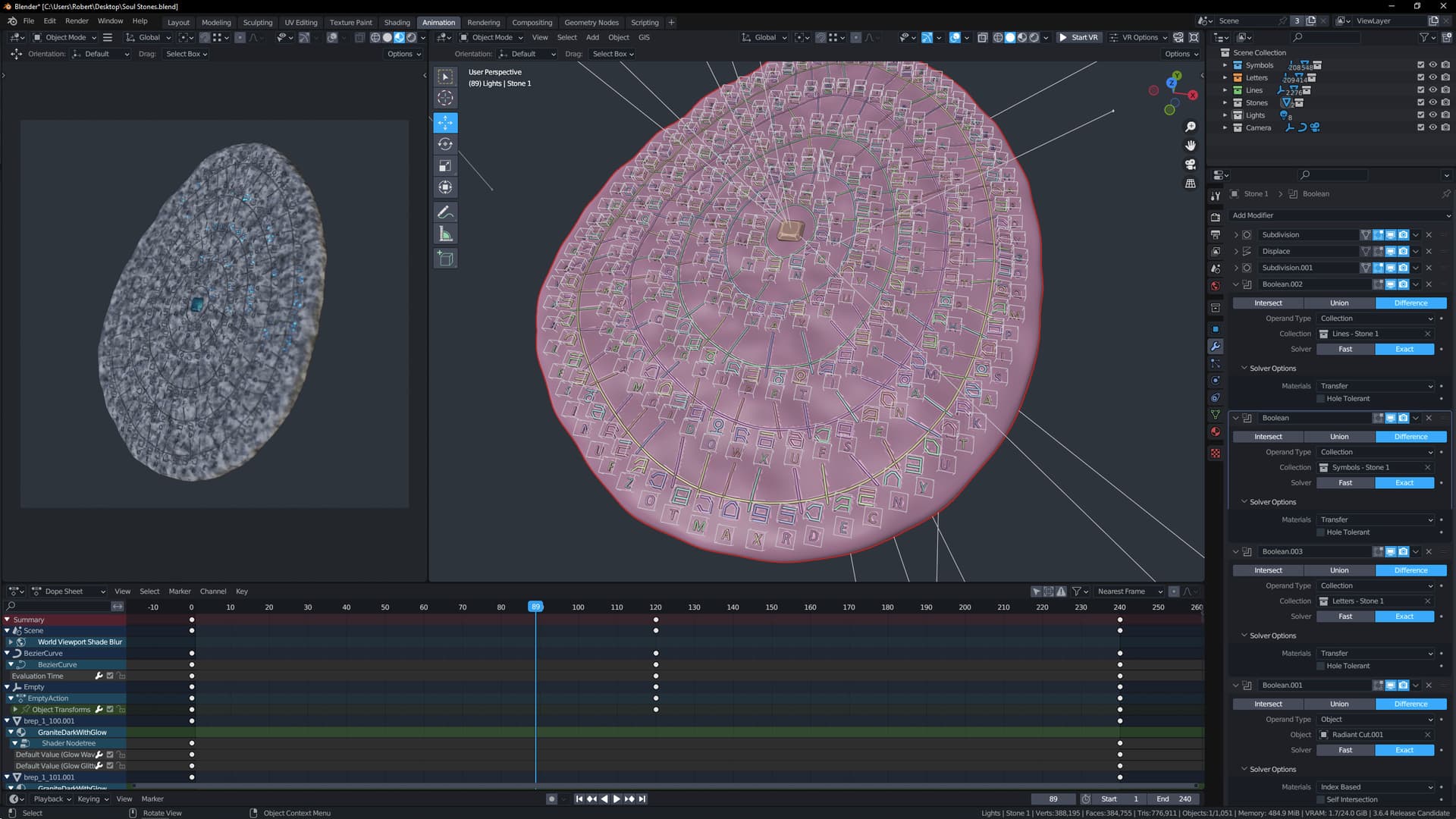Image resolution: width=1456 pixels, height=819 pixels.
Task: Switch to the Shading workspace tab
Action: (397, 22)
